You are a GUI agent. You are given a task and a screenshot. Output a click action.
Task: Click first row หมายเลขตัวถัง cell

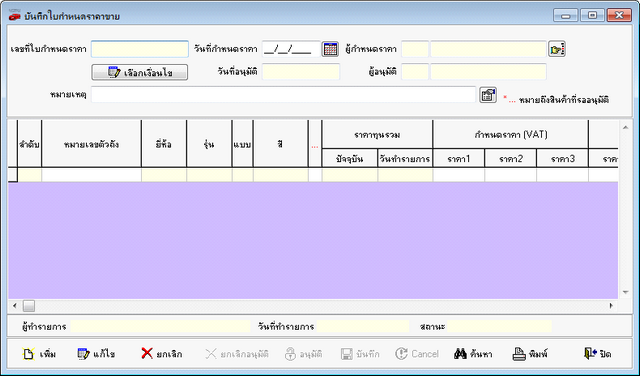91,175
